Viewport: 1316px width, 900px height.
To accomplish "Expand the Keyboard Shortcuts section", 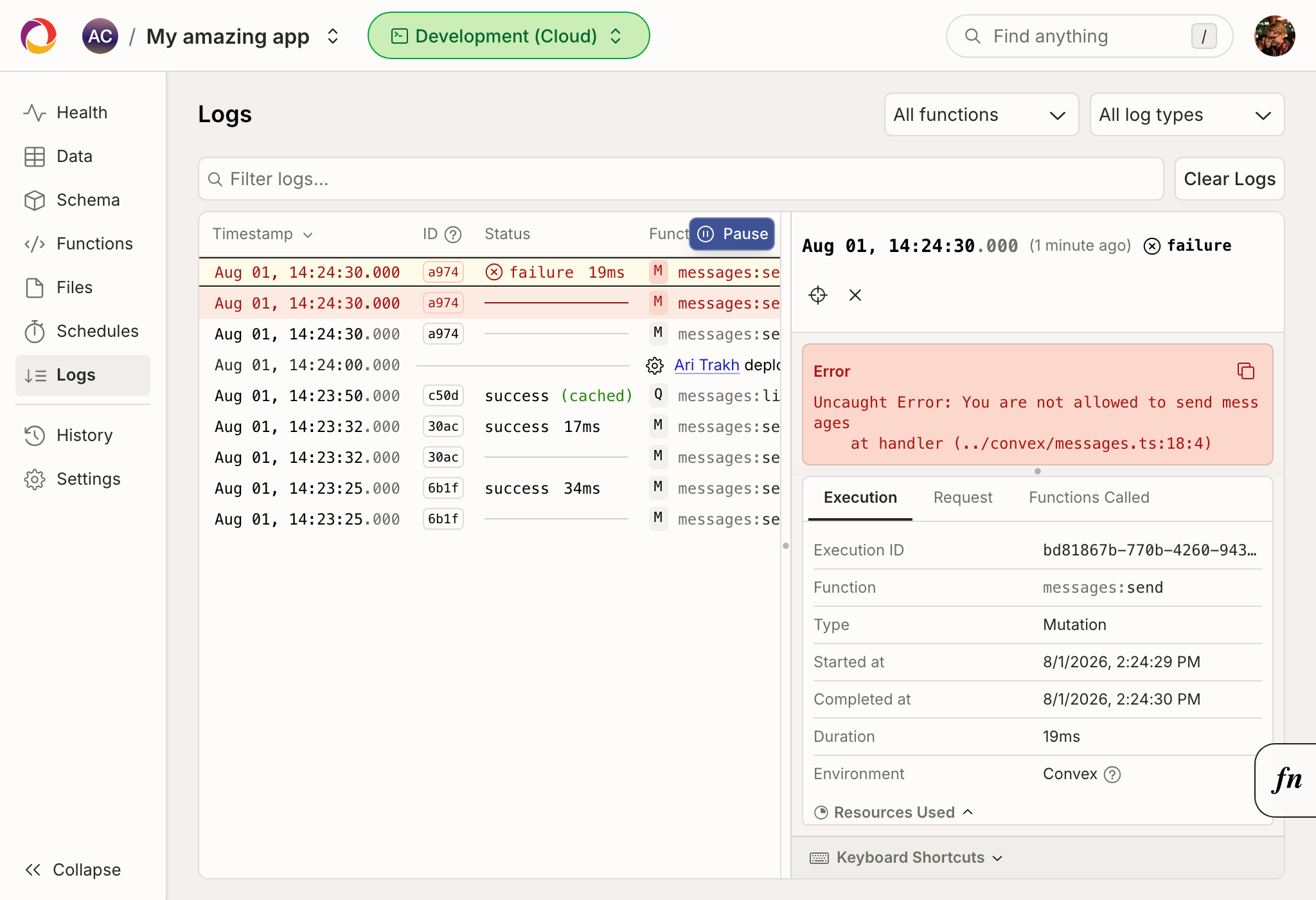I will pyautogui.click(x=907, y=858).
